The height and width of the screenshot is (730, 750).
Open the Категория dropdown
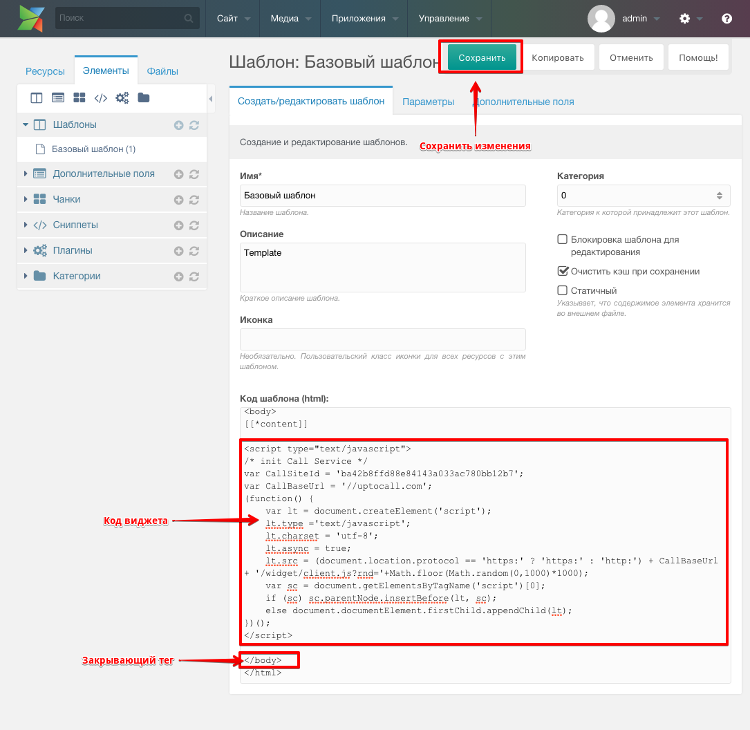pos(642,196)
